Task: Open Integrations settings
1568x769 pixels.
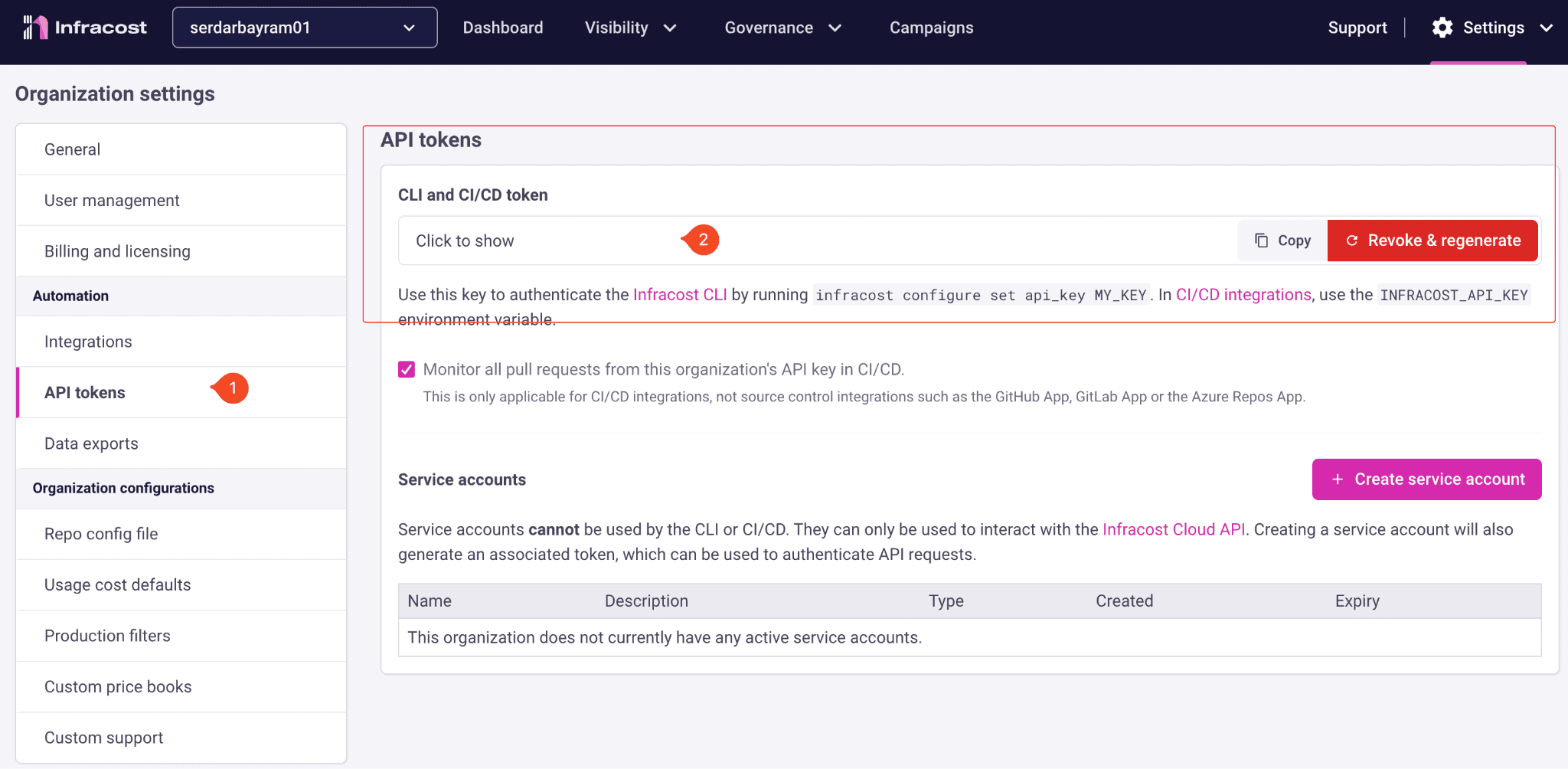Action: coord(181,342)
